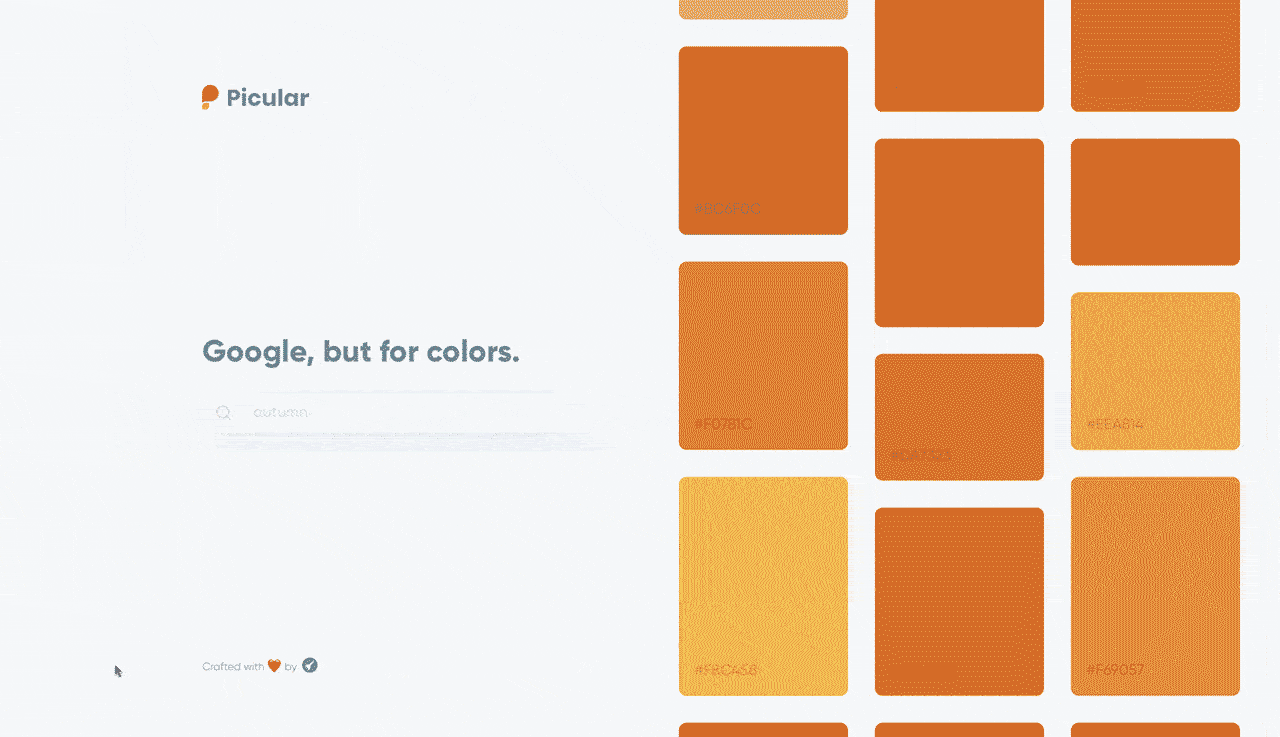The width and height of the screenshot is (1280, 737).
Task: Select the unlabeled swatch directly above the #EEA814 card
Action: [1155, 201]
